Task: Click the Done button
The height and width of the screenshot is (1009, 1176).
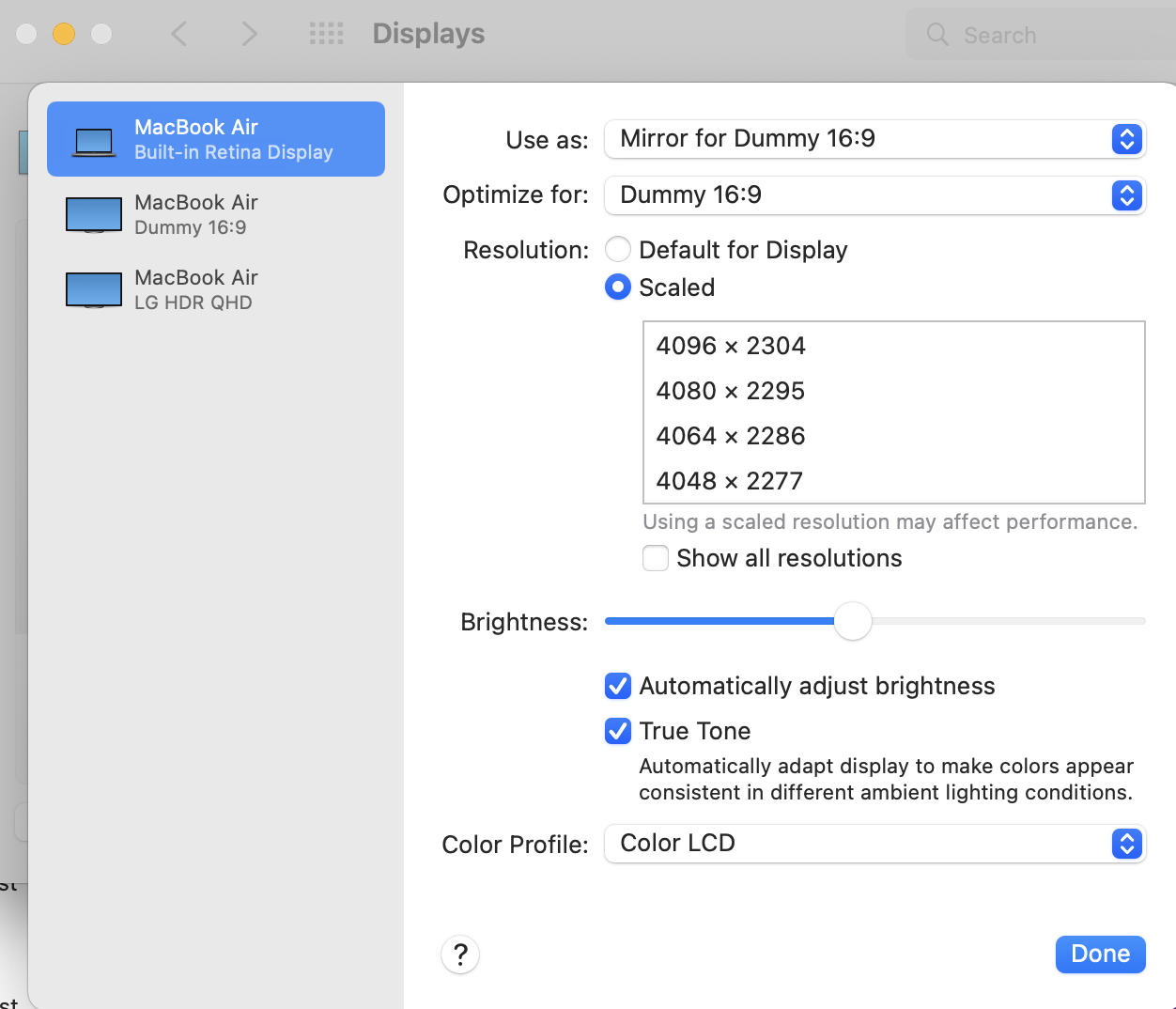Action: point(1100,955)
